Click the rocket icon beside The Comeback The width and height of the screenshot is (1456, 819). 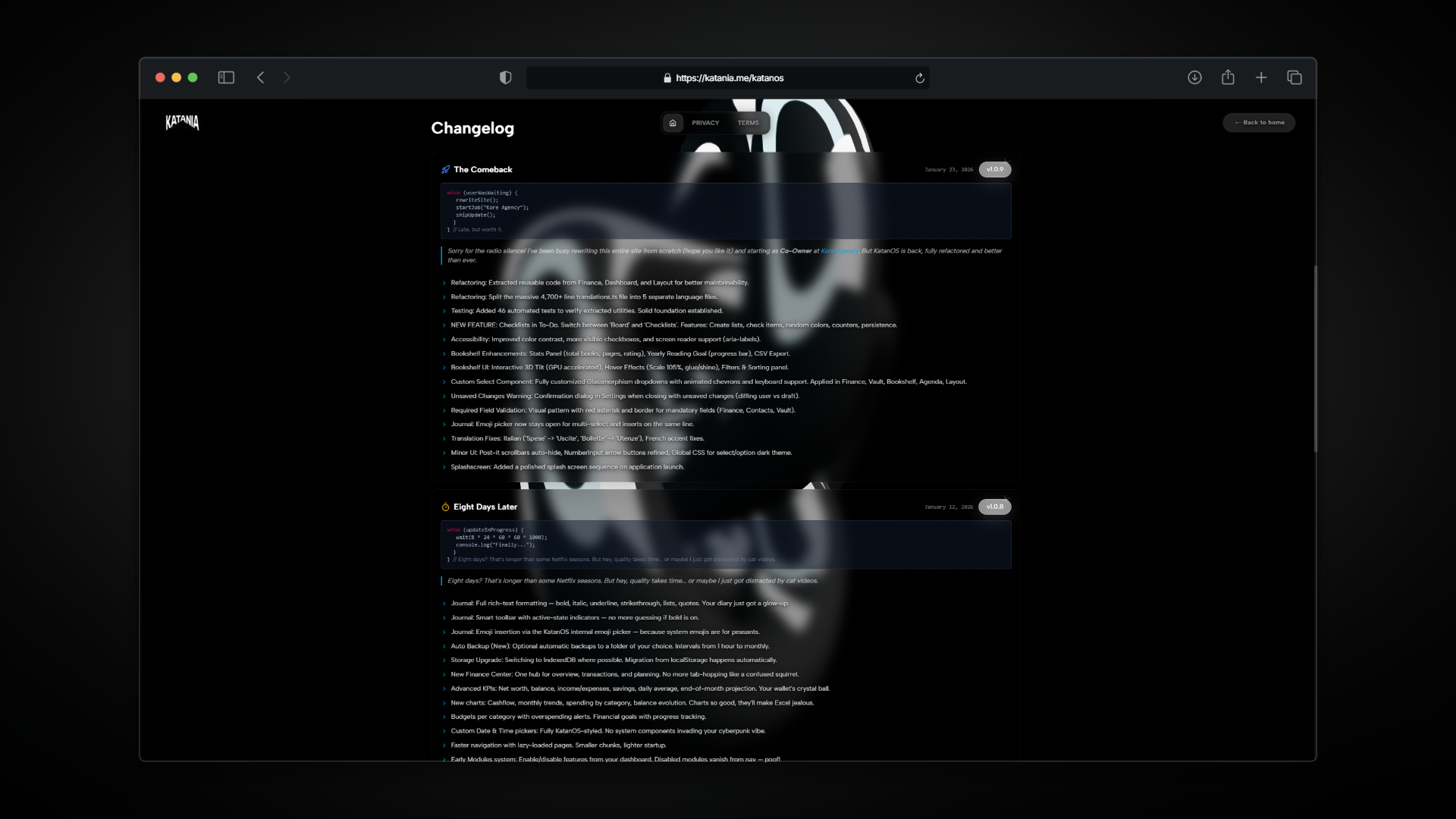point(445,170)
